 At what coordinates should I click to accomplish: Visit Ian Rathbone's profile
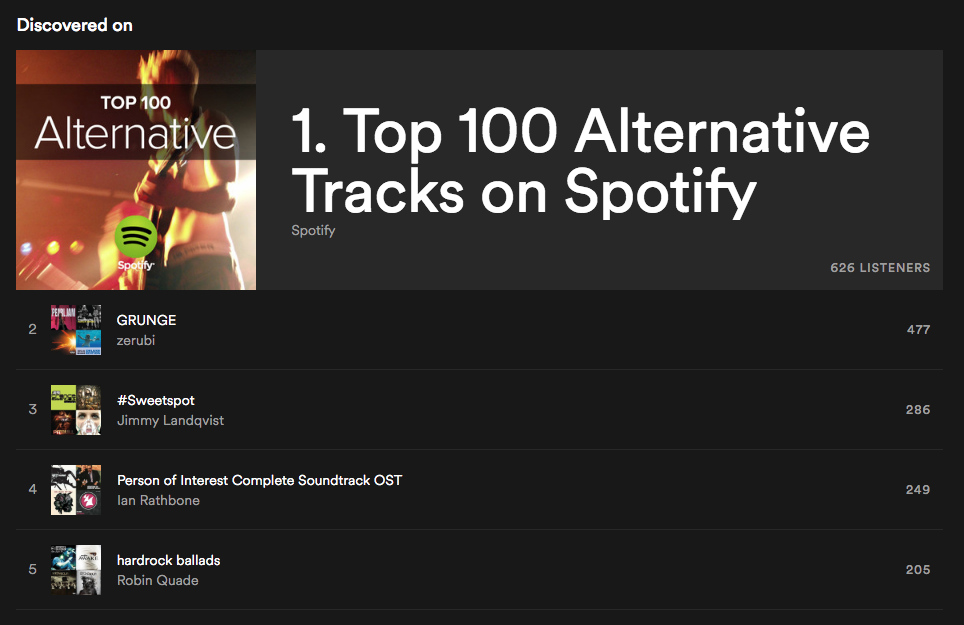[x=158, y=500]
